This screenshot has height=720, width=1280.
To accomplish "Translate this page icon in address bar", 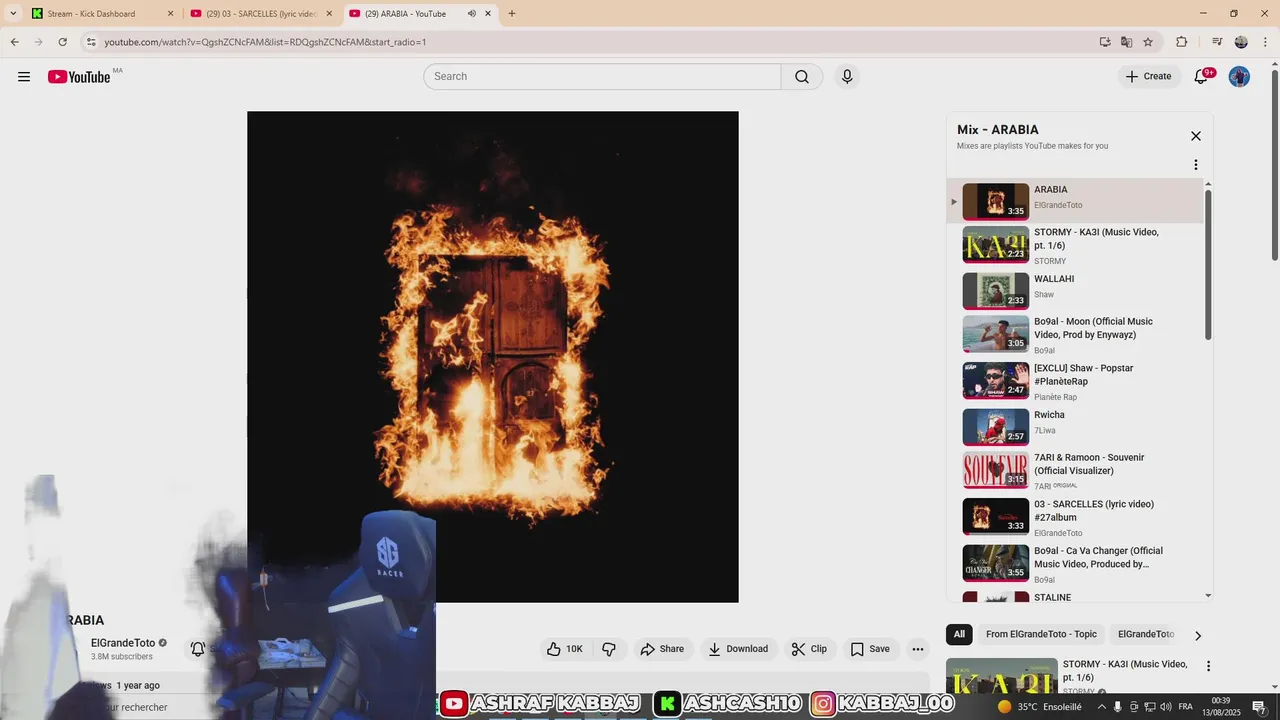I will point(1126,42).
